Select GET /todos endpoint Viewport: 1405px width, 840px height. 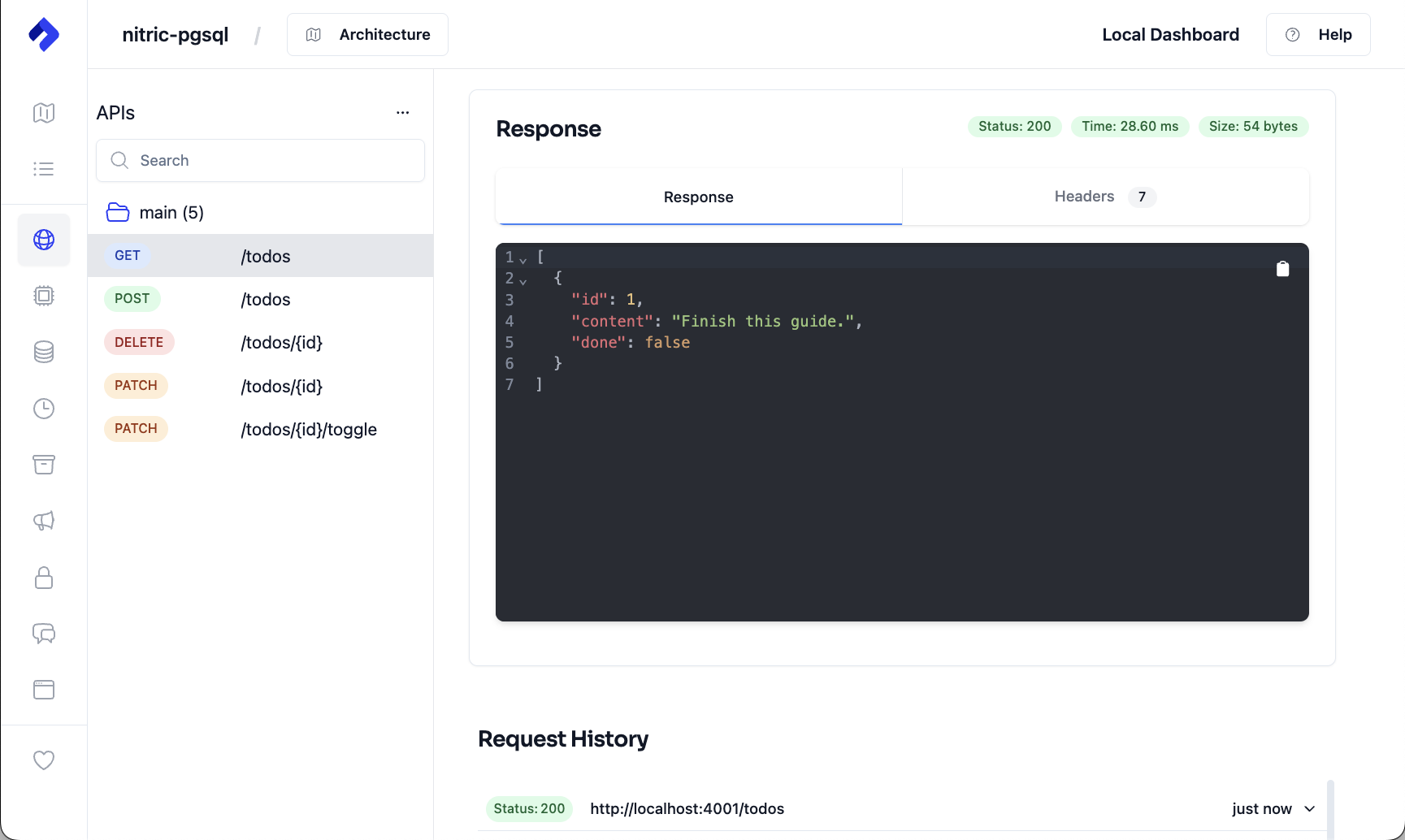260,256
